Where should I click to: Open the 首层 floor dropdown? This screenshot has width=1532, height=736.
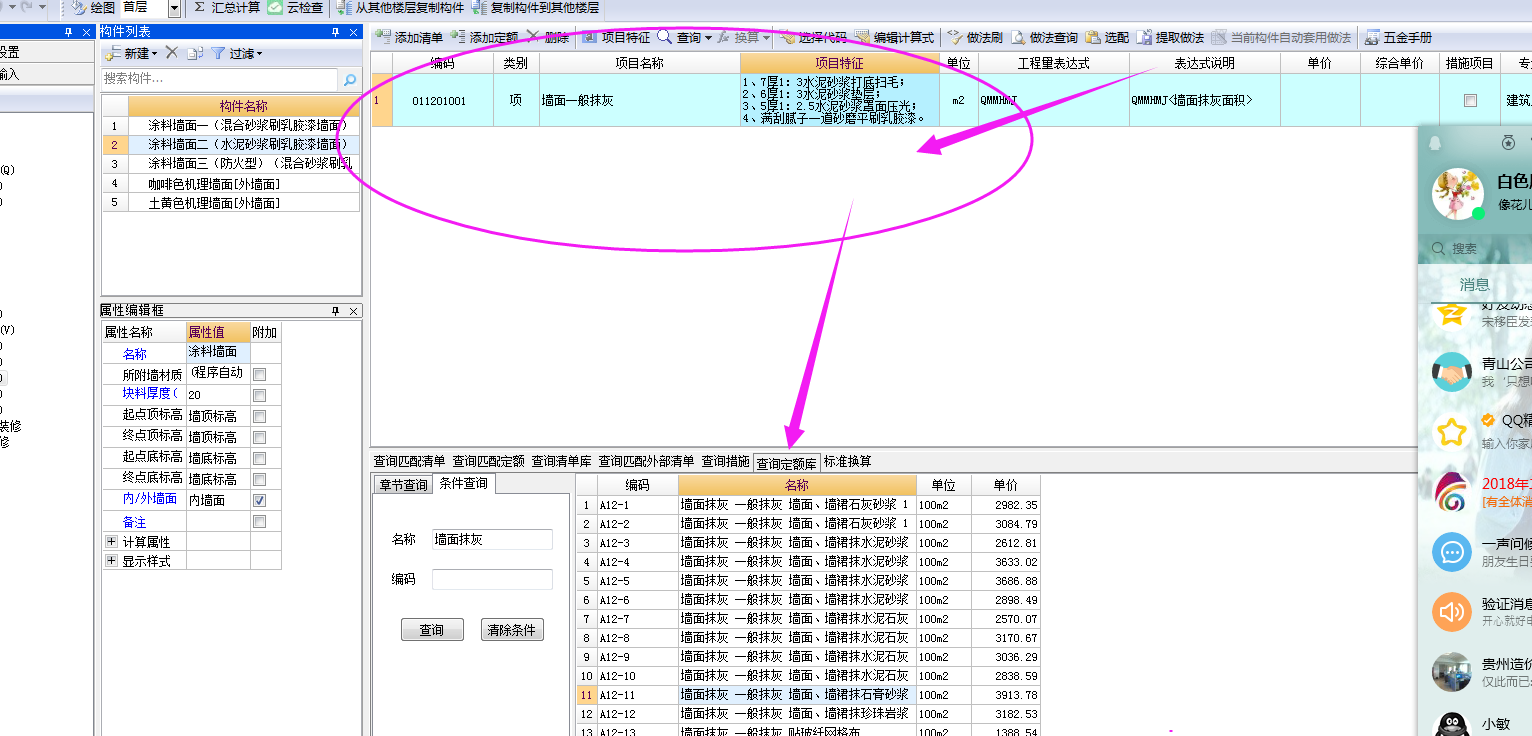pos(174,8)
